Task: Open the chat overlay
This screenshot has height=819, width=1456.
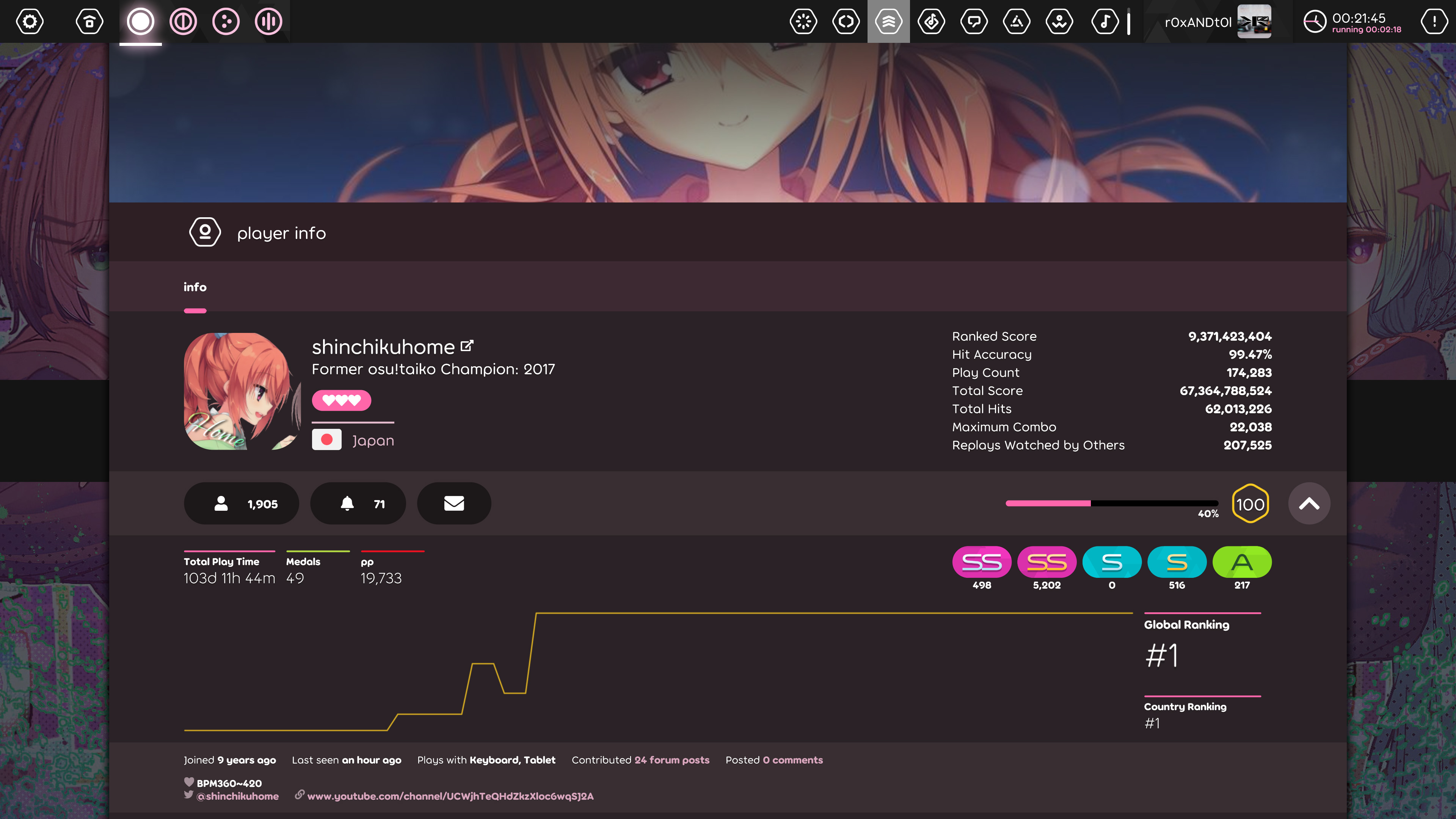Action: (974, 22)
